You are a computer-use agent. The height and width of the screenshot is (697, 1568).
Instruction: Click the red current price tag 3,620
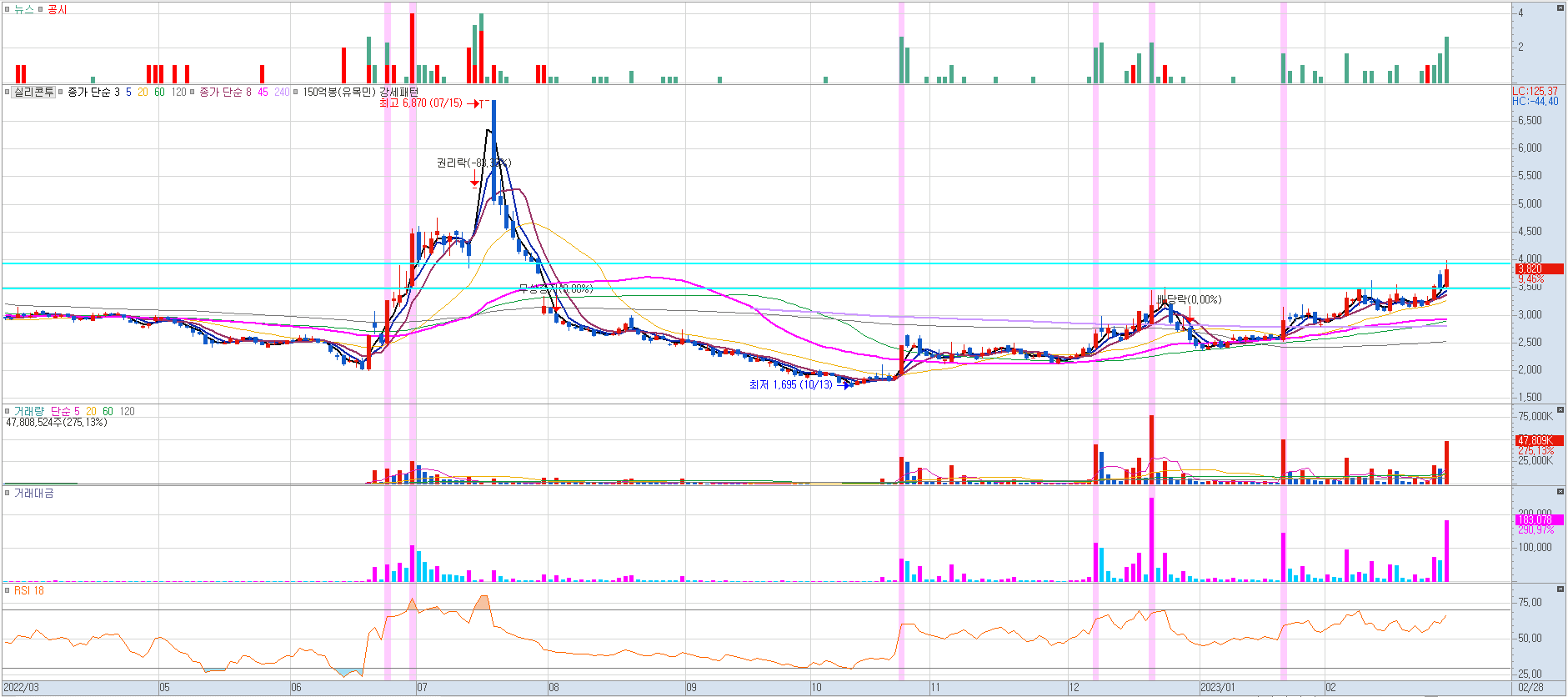[1539, 268]
